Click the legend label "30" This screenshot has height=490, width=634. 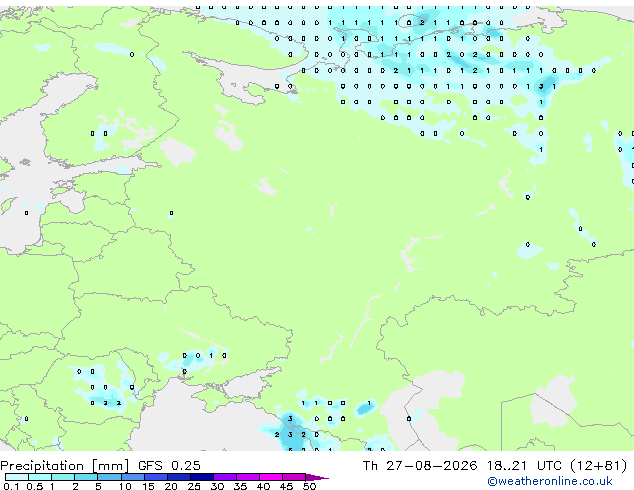(217, 486)
